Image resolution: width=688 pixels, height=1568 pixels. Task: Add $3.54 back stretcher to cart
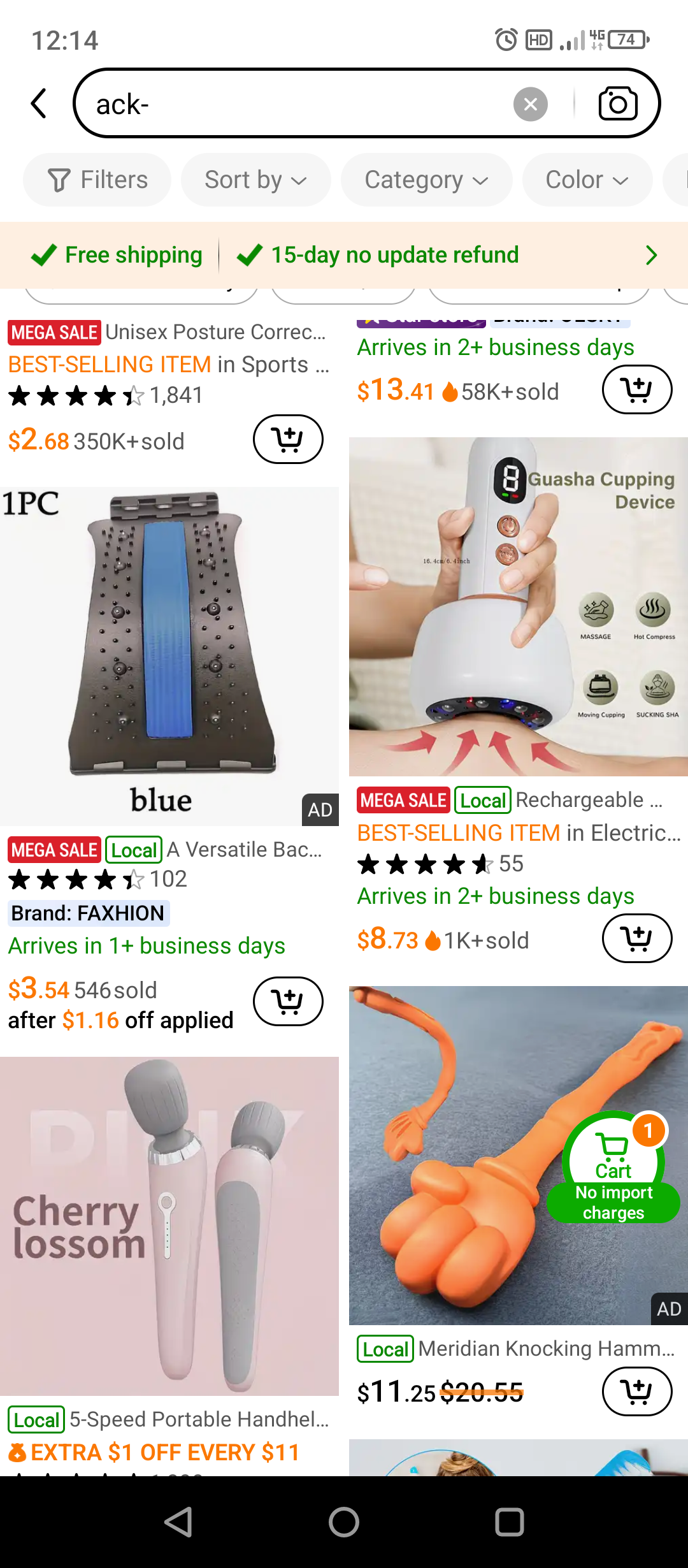click(x=288, y=1001)
